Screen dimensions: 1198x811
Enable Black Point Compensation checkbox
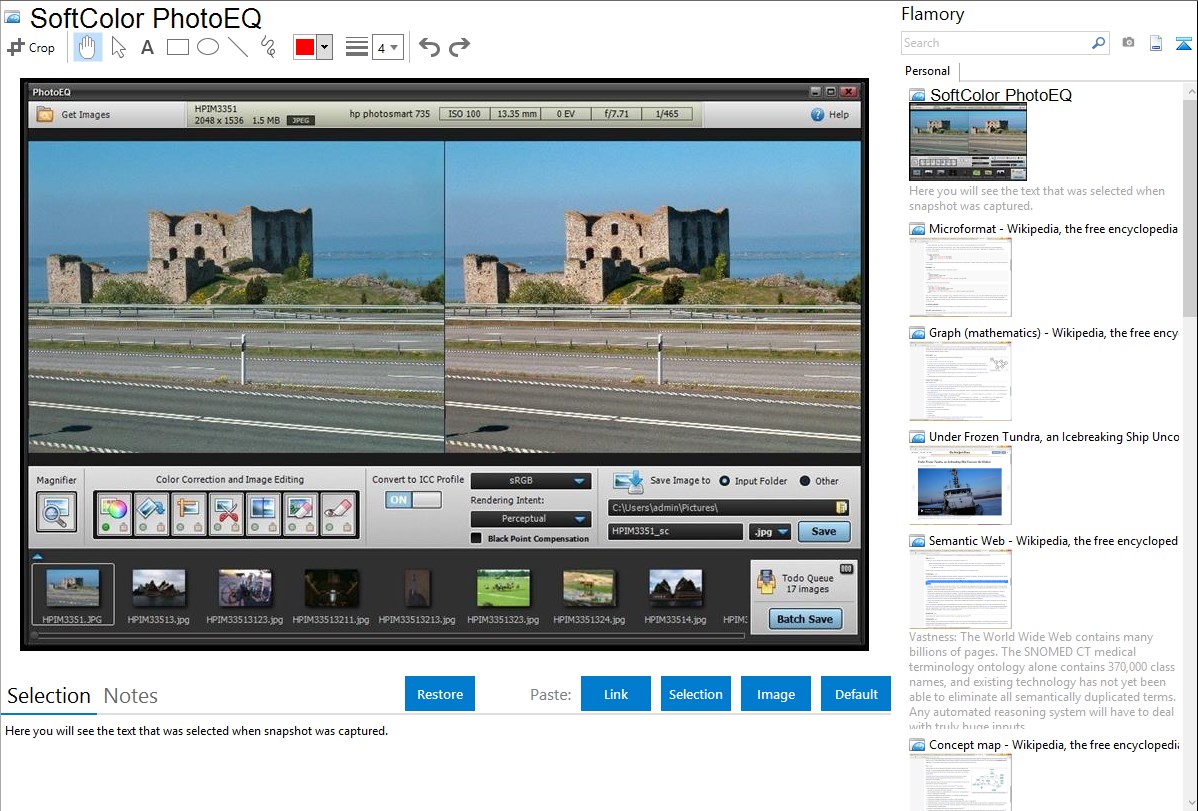click(476, 538)
